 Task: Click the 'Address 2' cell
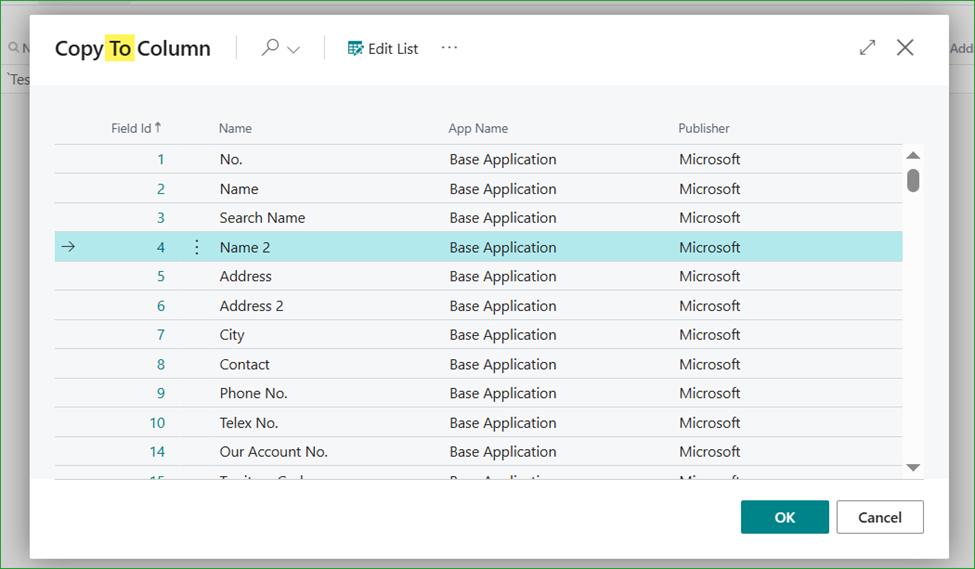[251, 306]
